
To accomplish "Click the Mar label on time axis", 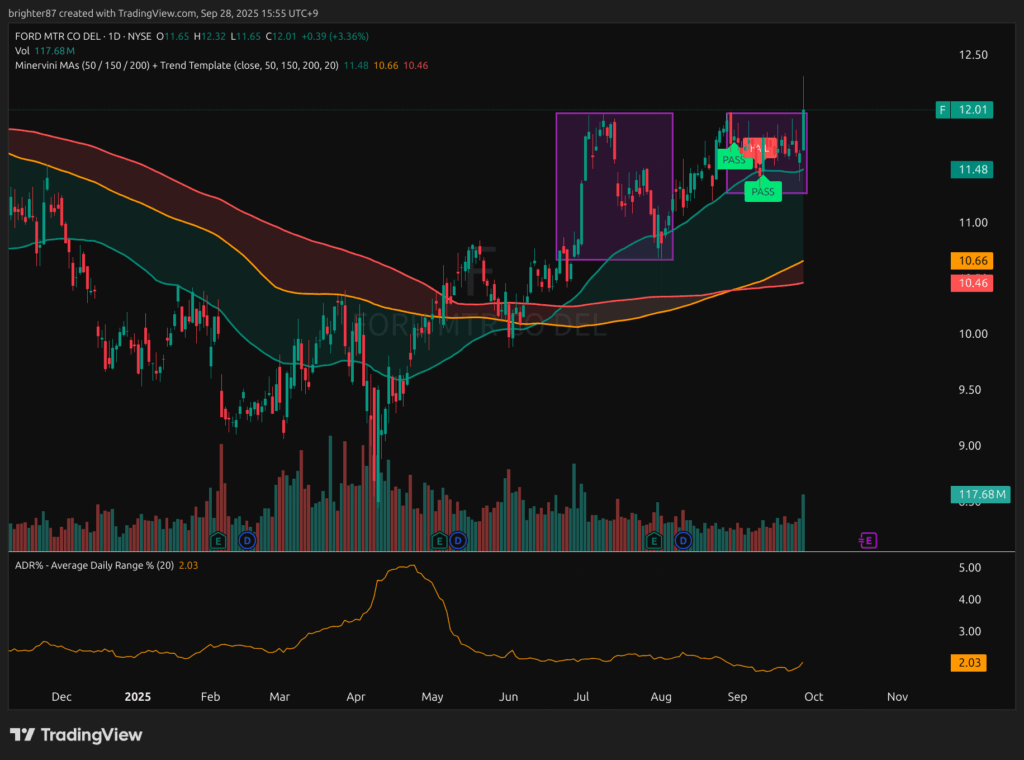I will pos(280,697).
